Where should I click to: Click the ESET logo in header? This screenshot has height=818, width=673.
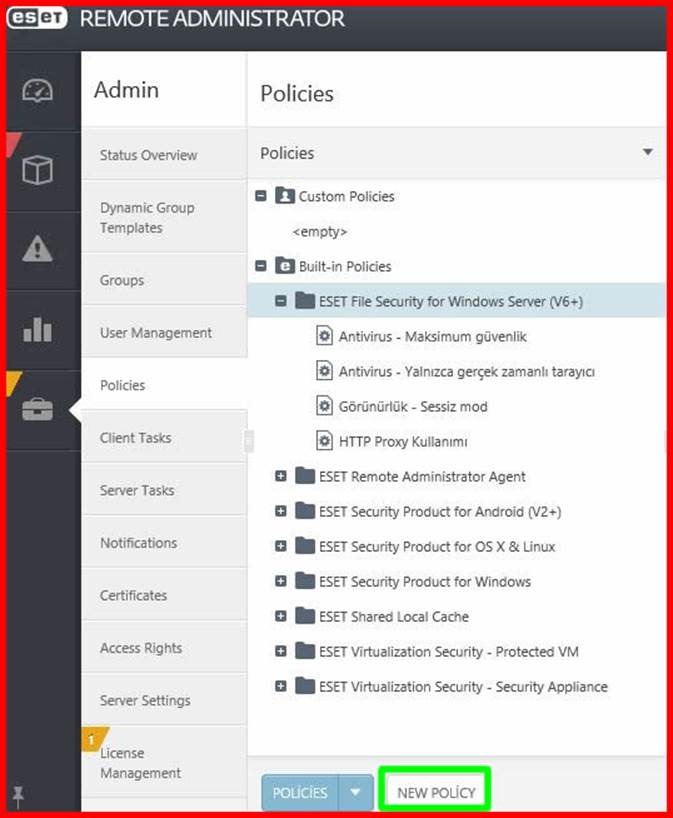[x=37, y=18]
